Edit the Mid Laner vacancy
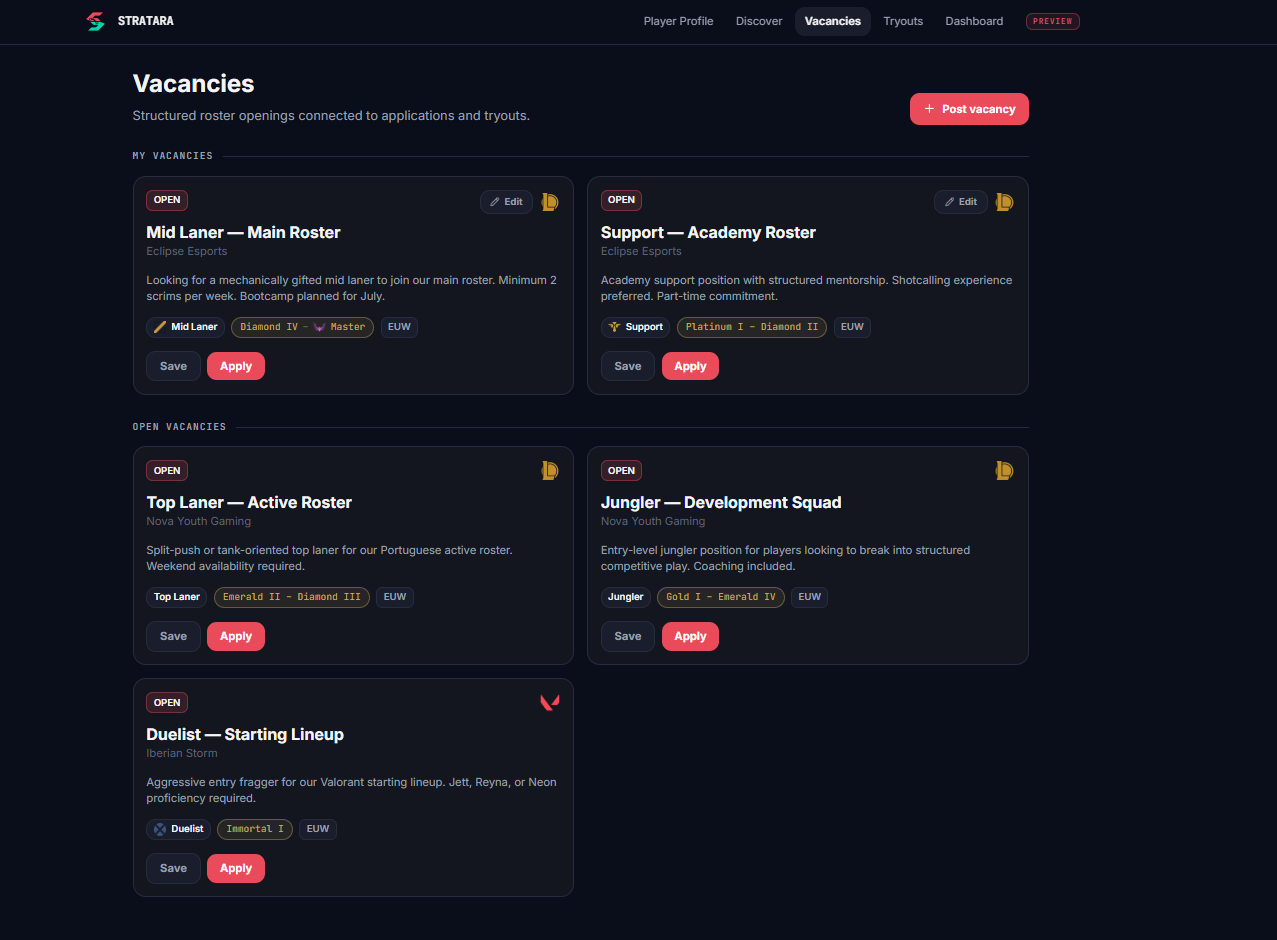Viewport: 1277px width, 940px height. click(506, 202)
